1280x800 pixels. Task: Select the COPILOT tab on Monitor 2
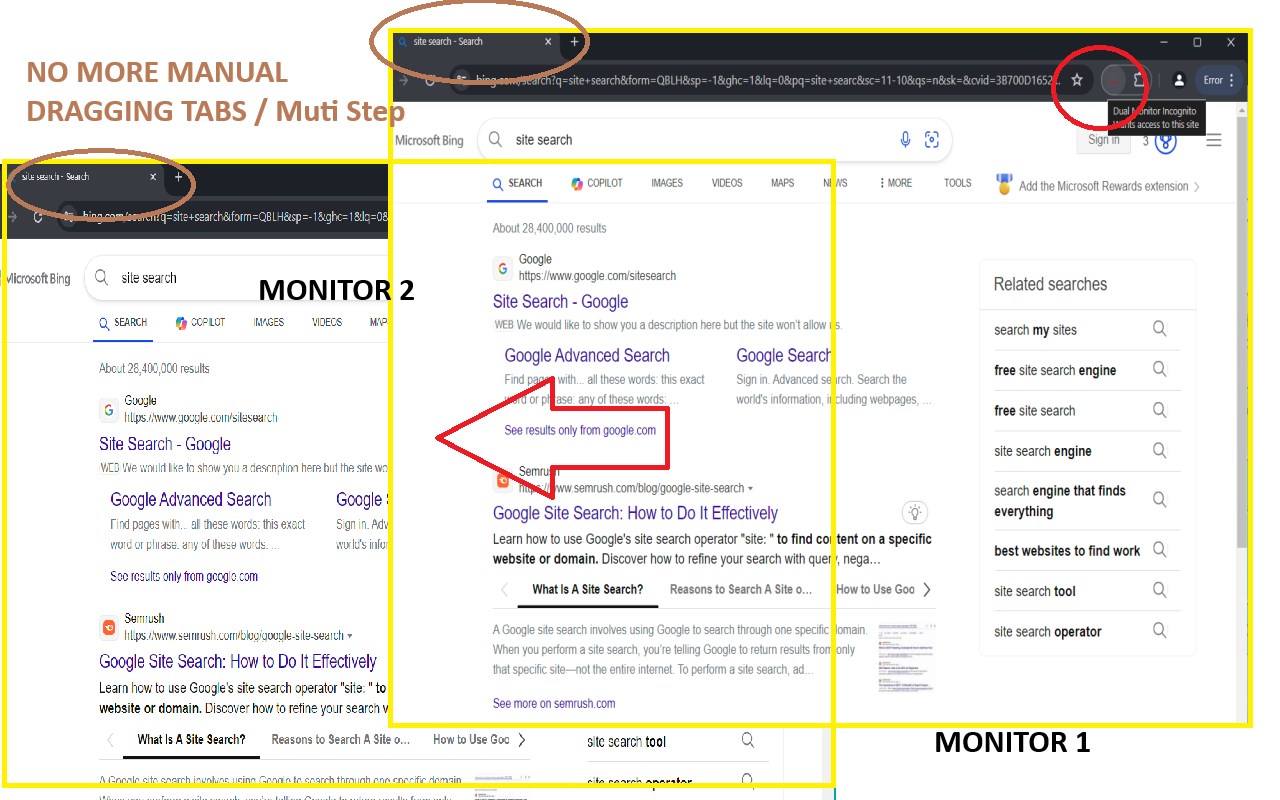coord(200,323)
